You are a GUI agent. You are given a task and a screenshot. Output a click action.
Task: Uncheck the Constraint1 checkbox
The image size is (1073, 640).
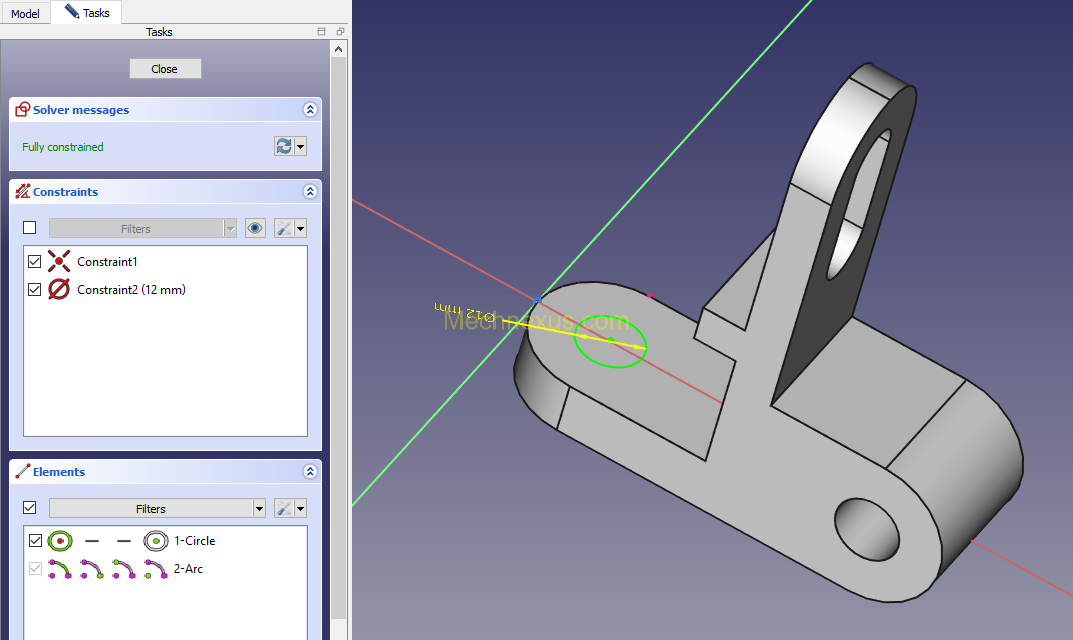(x=35, y=262)
